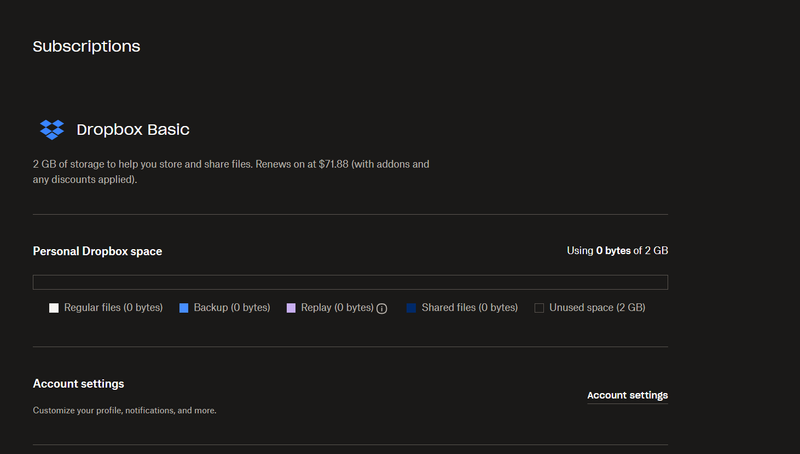Click the Personal Dropbox space heading

(97, 251)
